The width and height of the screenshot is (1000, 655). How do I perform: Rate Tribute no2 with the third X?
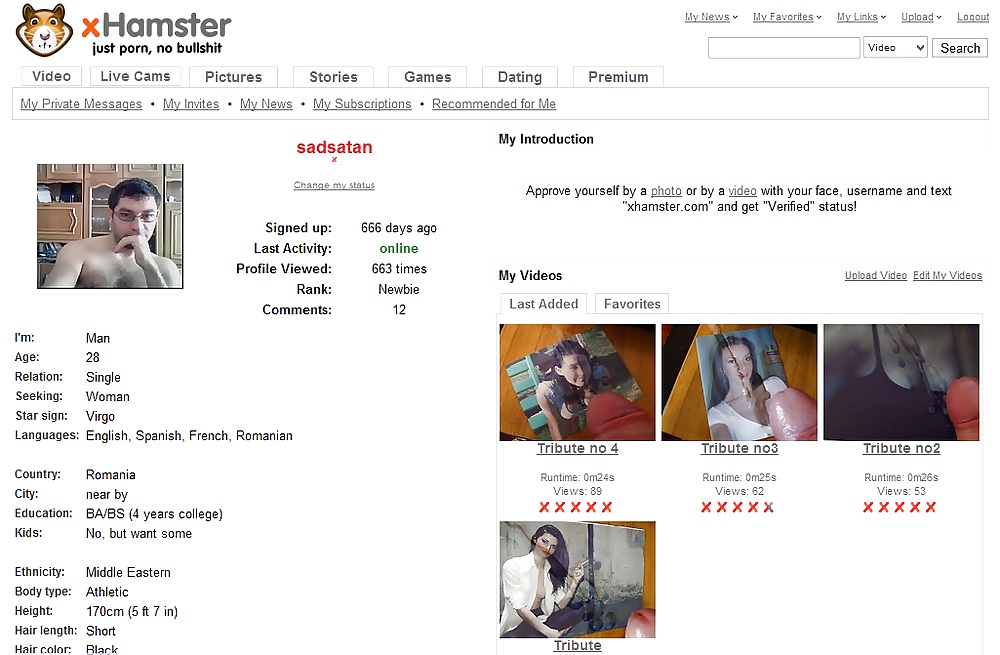(x=899, y=507)
